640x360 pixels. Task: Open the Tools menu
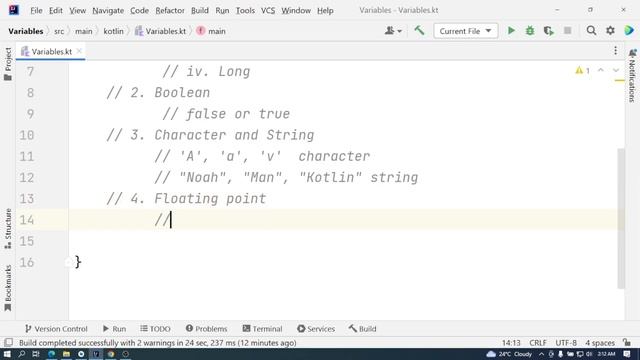point(245,11)
